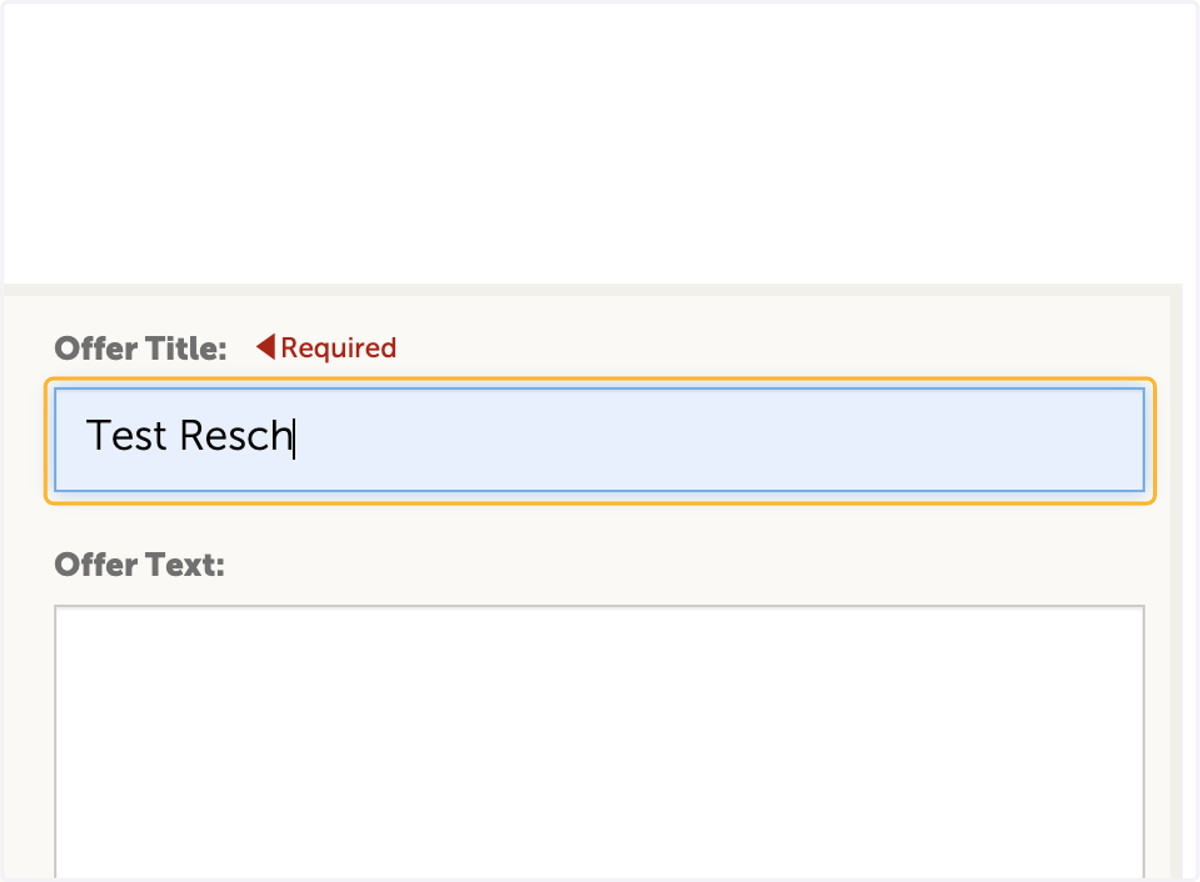Viewport: 1200px width, 882px height.
Task: Click the center of the Offer Text area
Action: click(599, 742)
